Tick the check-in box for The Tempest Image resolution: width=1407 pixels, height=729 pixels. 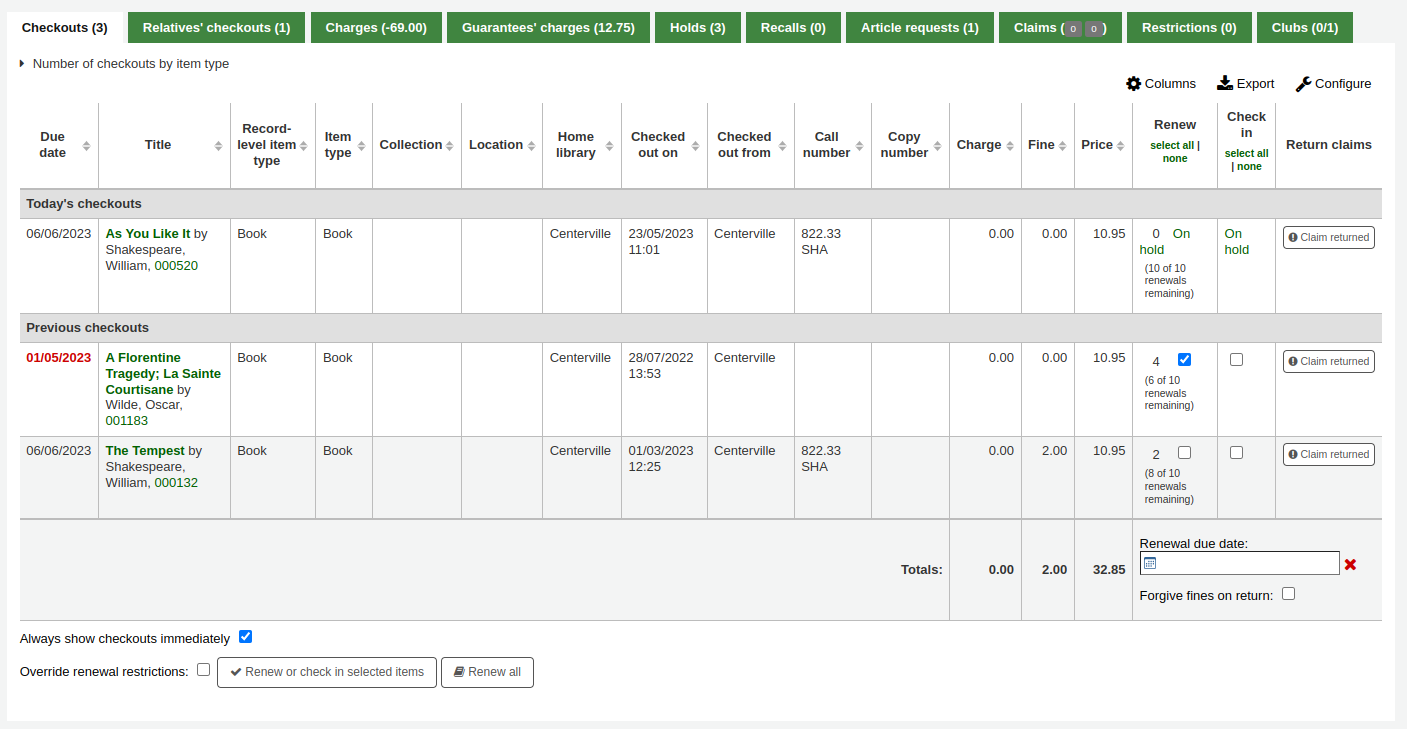point(1236,453)
